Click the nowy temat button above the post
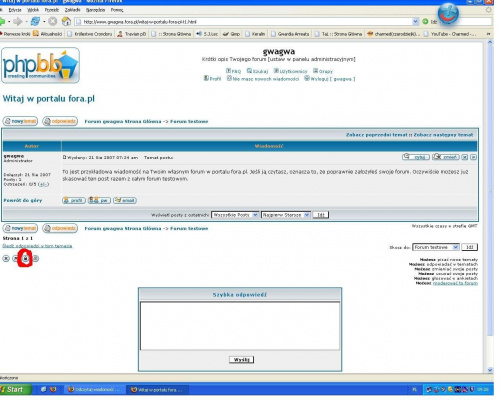 tap(20, 121)
